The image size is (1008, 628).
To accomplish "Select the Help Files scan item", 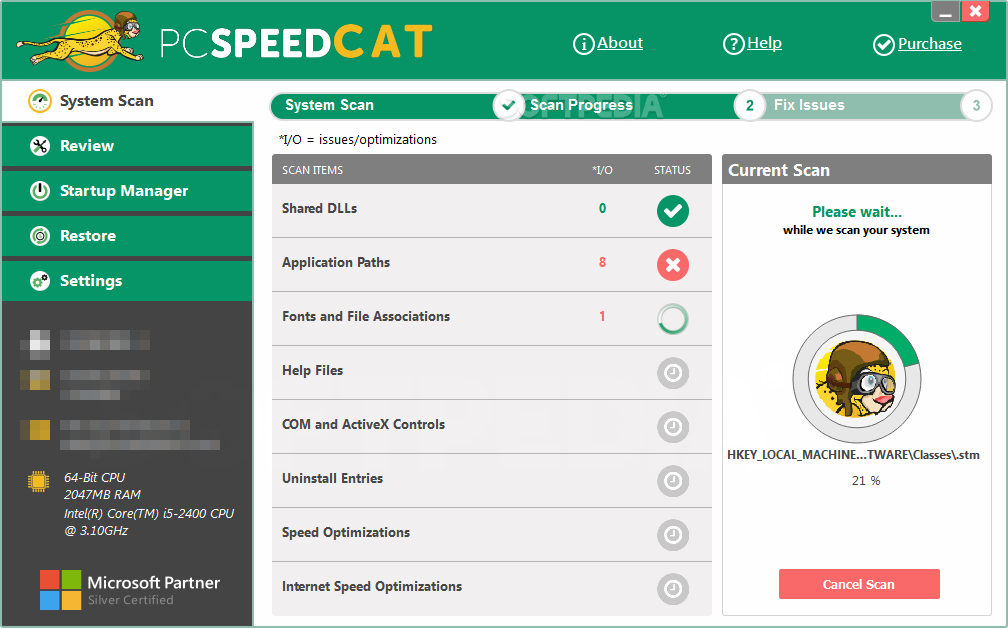I will coord(492,373).
